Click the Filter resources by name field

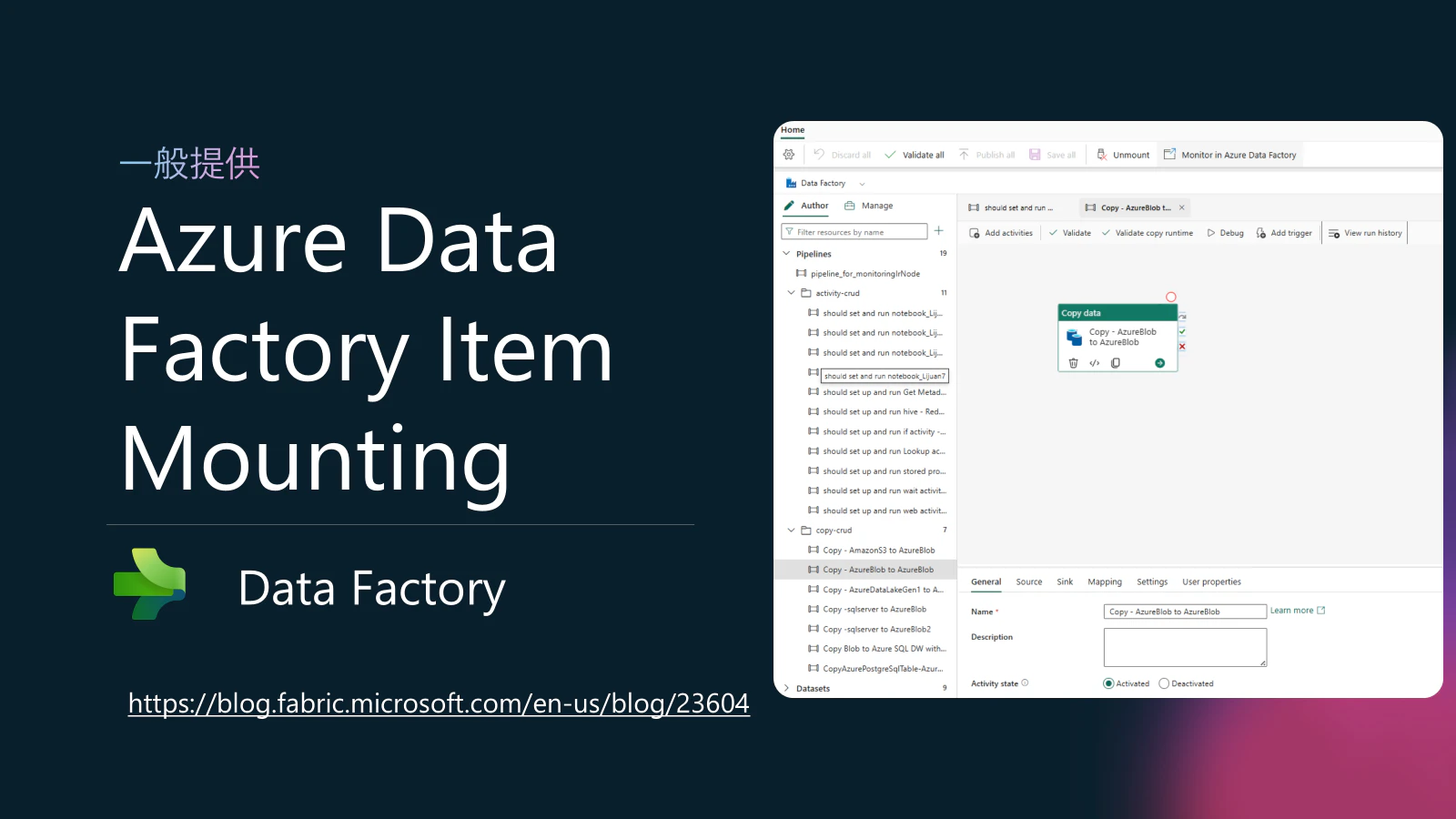point(854,232)
